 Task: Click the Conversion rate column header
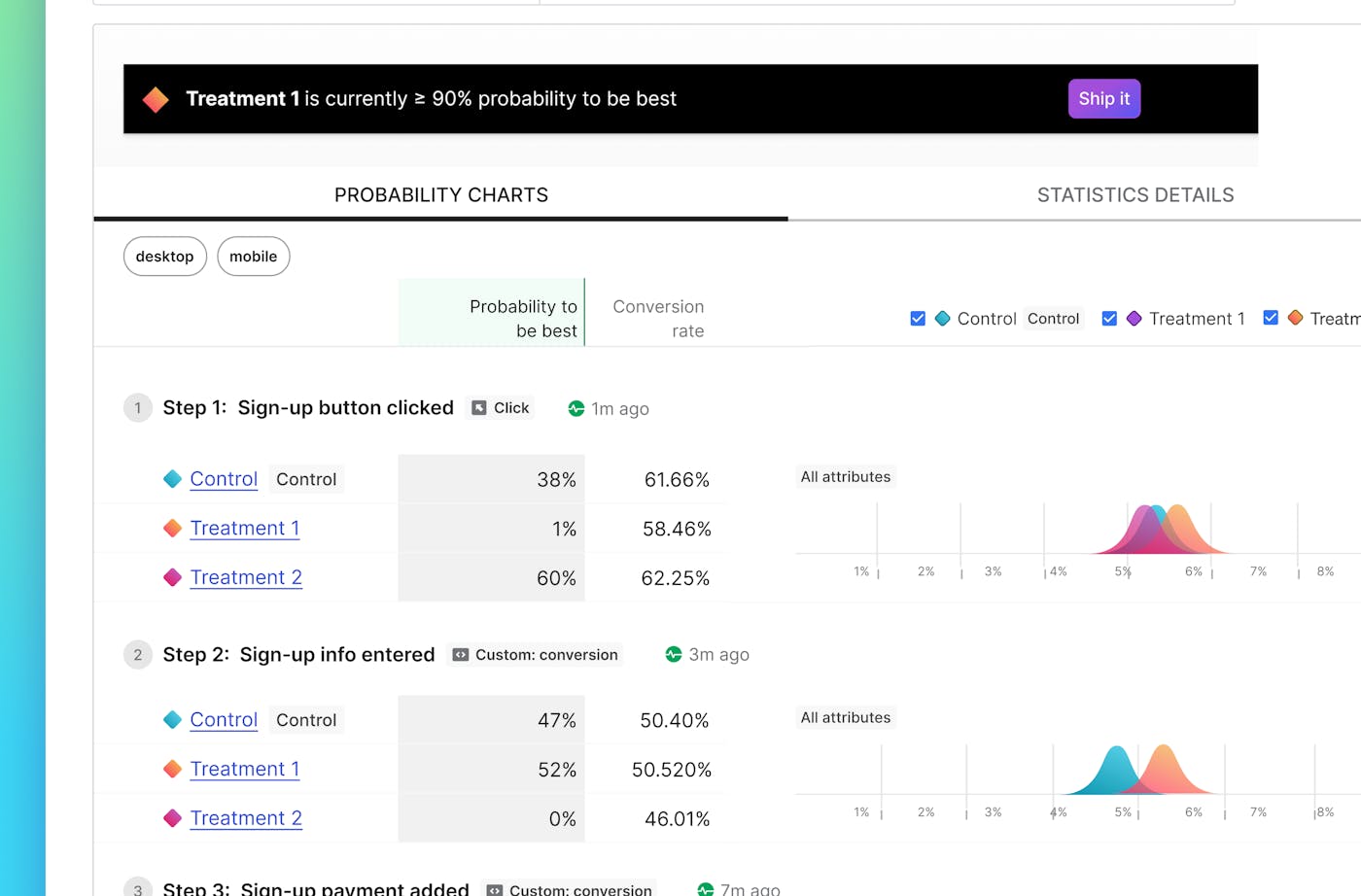(658, 319)
